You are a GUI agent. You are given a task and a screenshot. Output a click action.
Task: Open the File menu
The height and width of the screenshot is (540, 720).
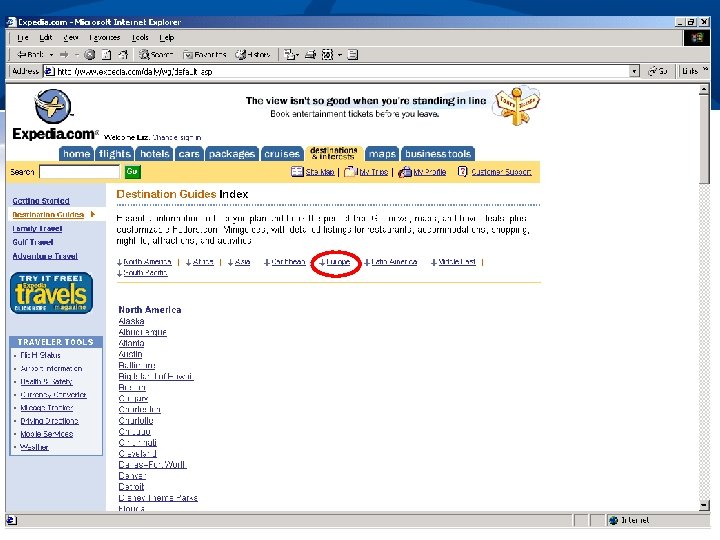coord(22,38)
